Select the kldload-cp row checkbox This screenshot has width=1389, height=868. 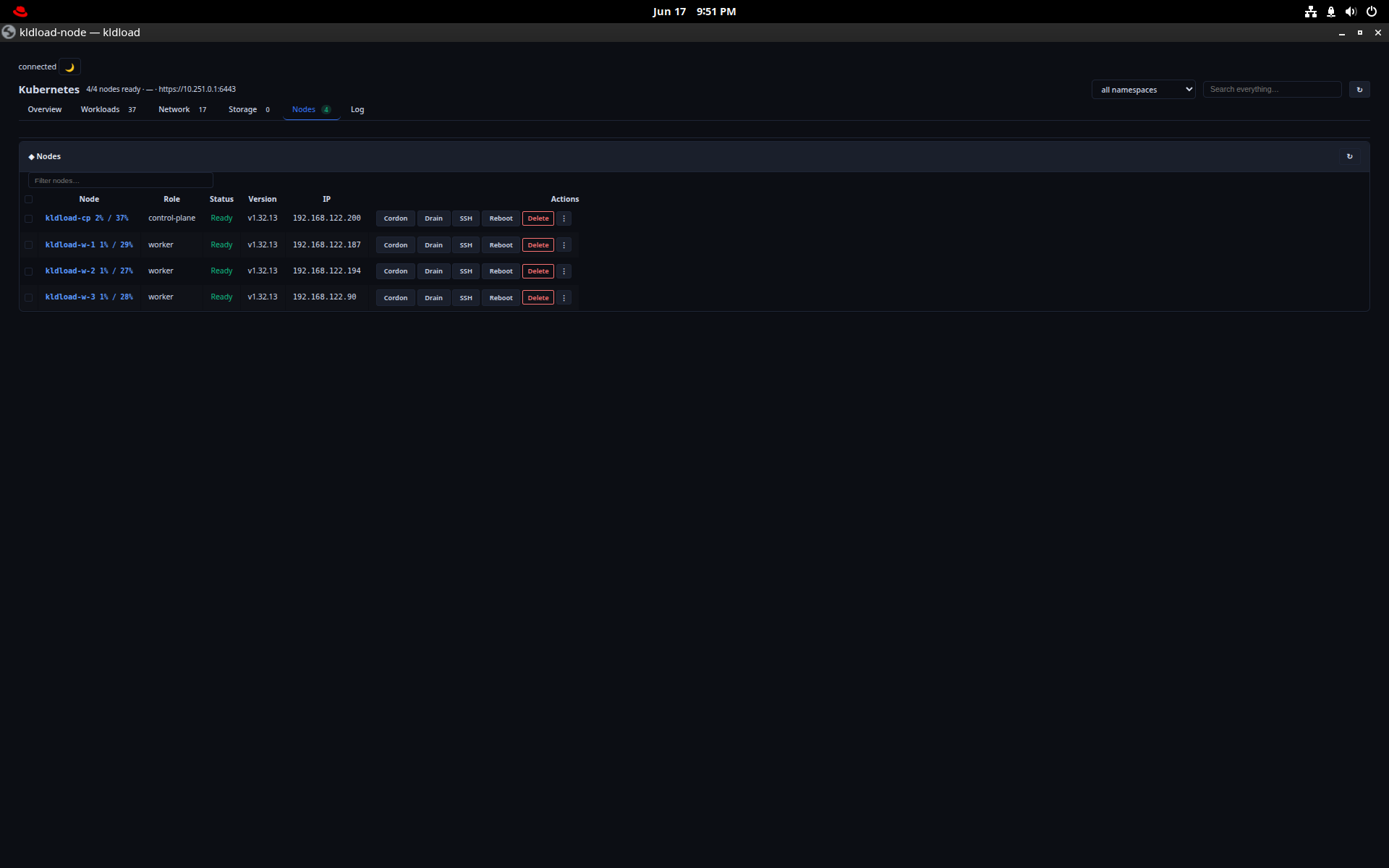[x=29, y=218]
